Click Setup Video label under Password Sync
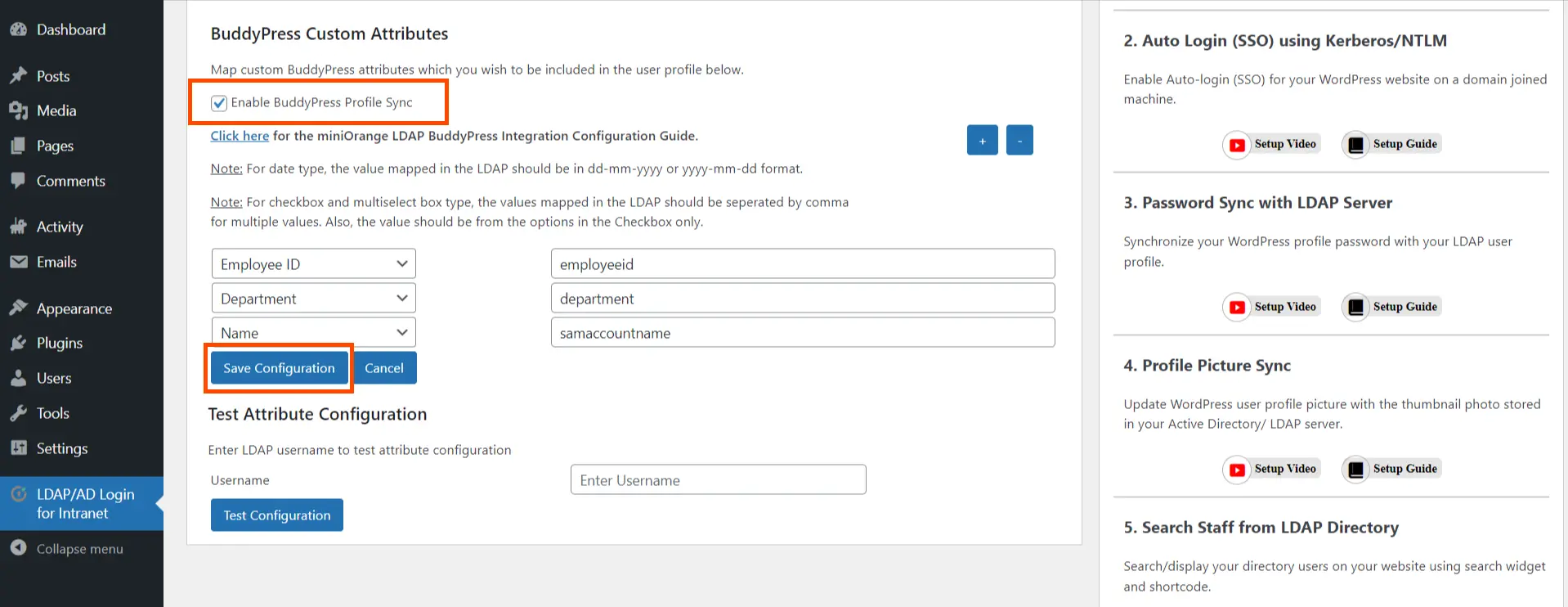 click(1285, 307)
